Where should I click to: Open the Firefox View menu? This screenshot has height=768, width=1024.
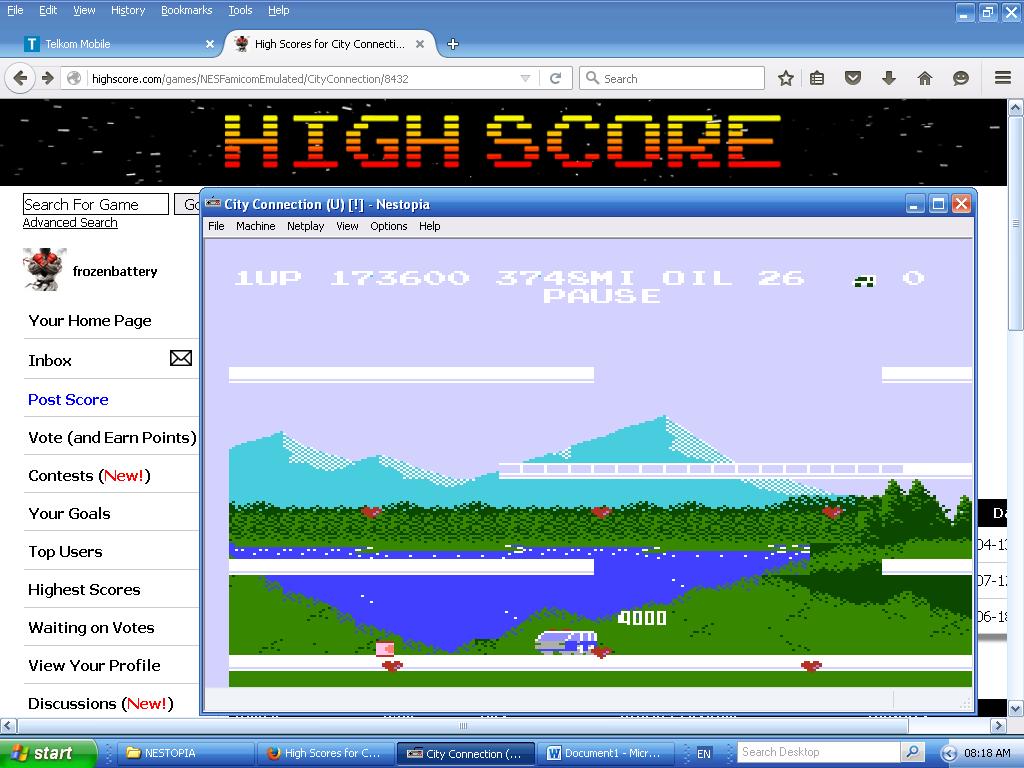pyautogui.click(x=84, y=10)
